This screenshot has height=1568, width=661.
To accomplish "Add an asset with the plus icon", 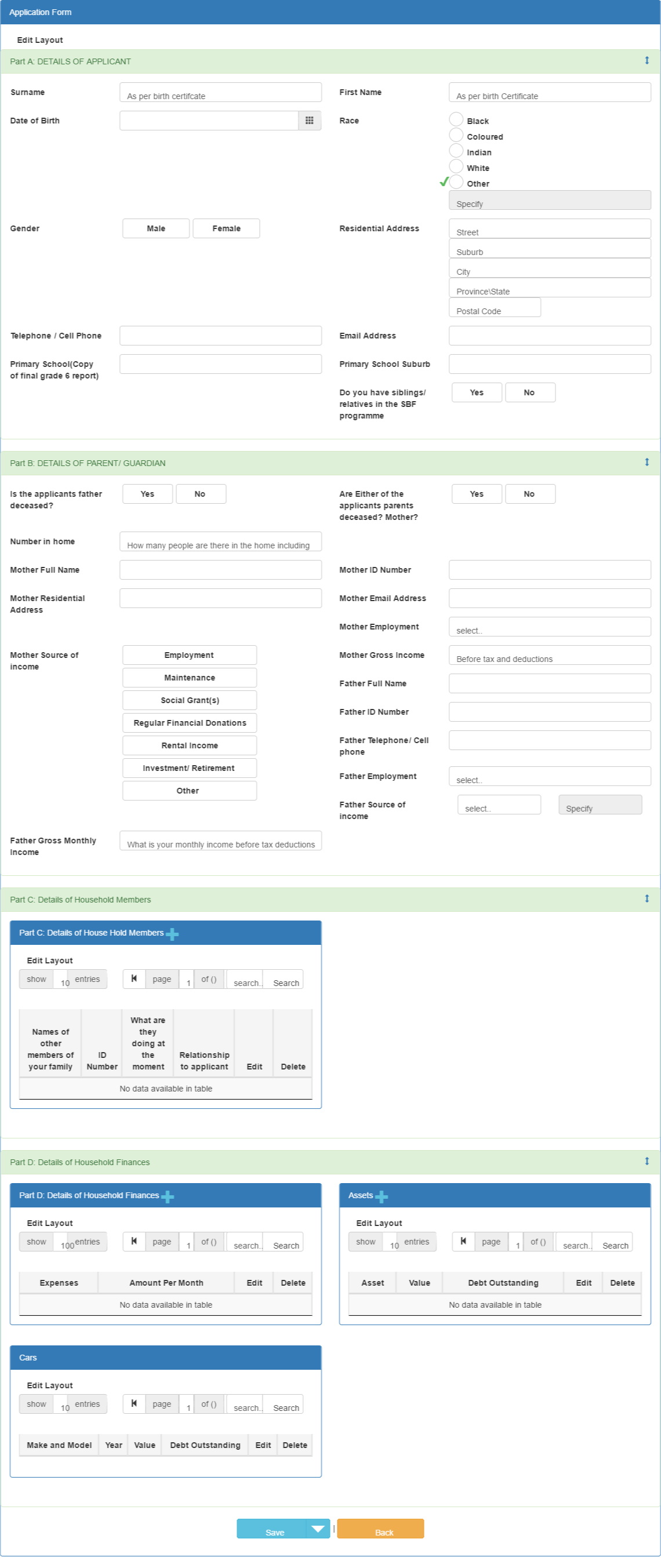I will click(382, 1196).
